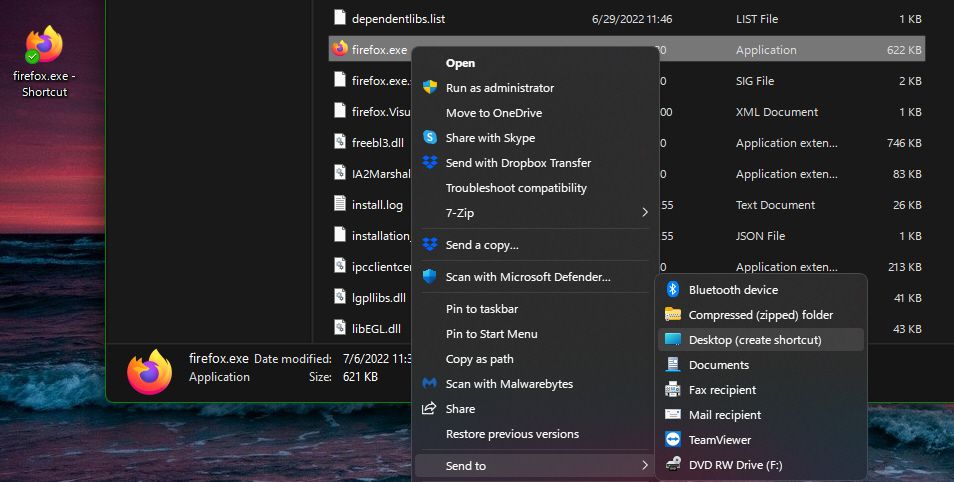Click the SIG File type cell
The image size is (954, 482).
click(755, 81)
